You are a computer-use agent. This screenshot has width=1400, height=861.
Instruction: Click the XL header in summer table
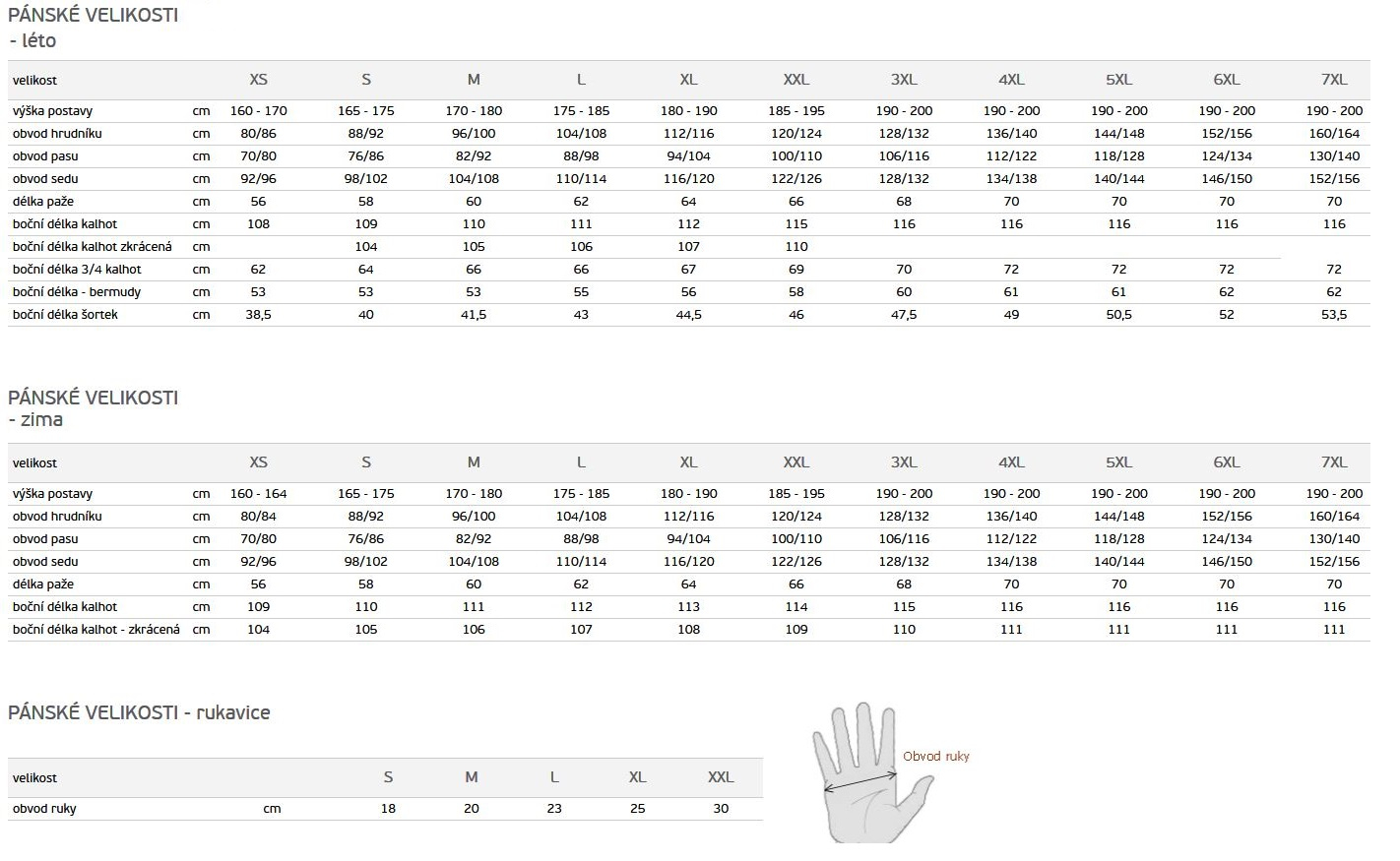click(x=688, y=80)
